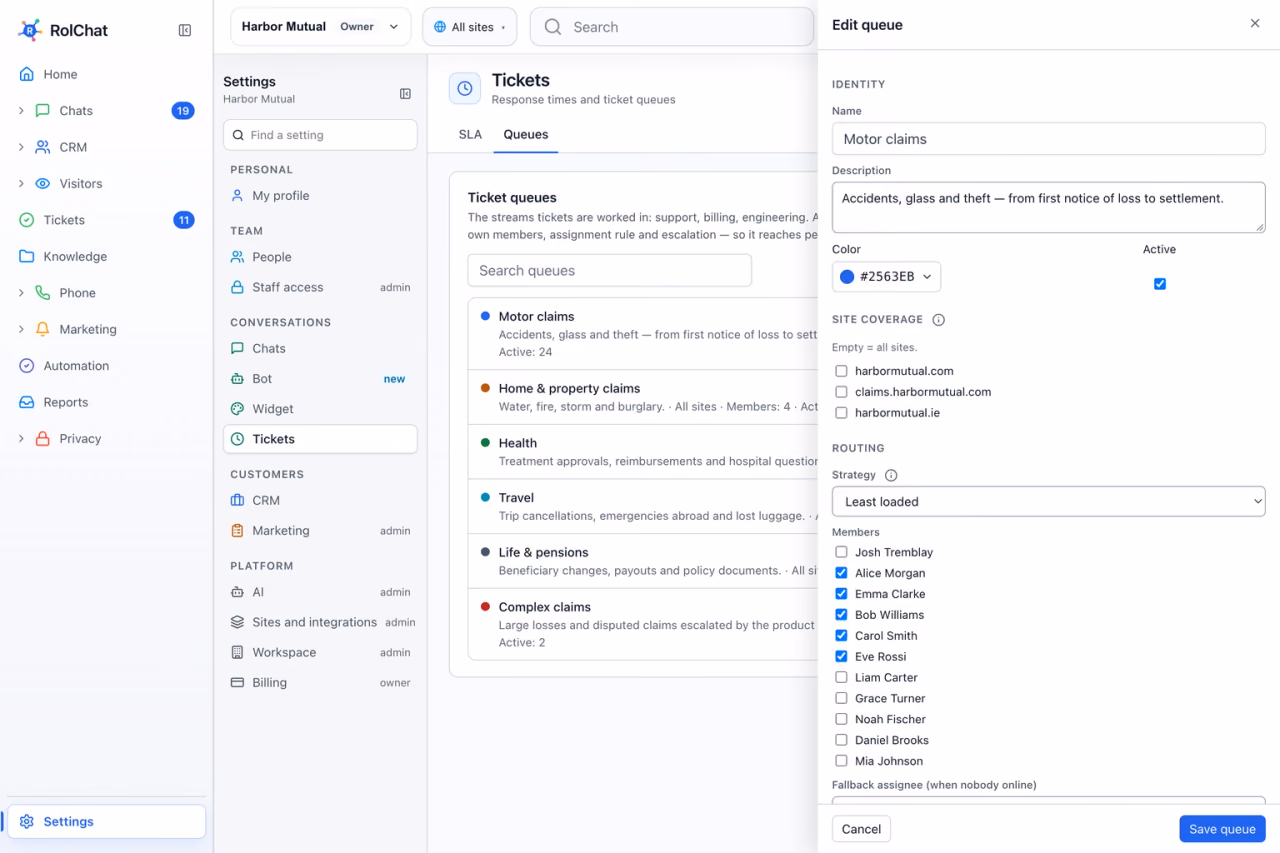Open Home via its house icon

pyautogui.click(x=27, y=74)
